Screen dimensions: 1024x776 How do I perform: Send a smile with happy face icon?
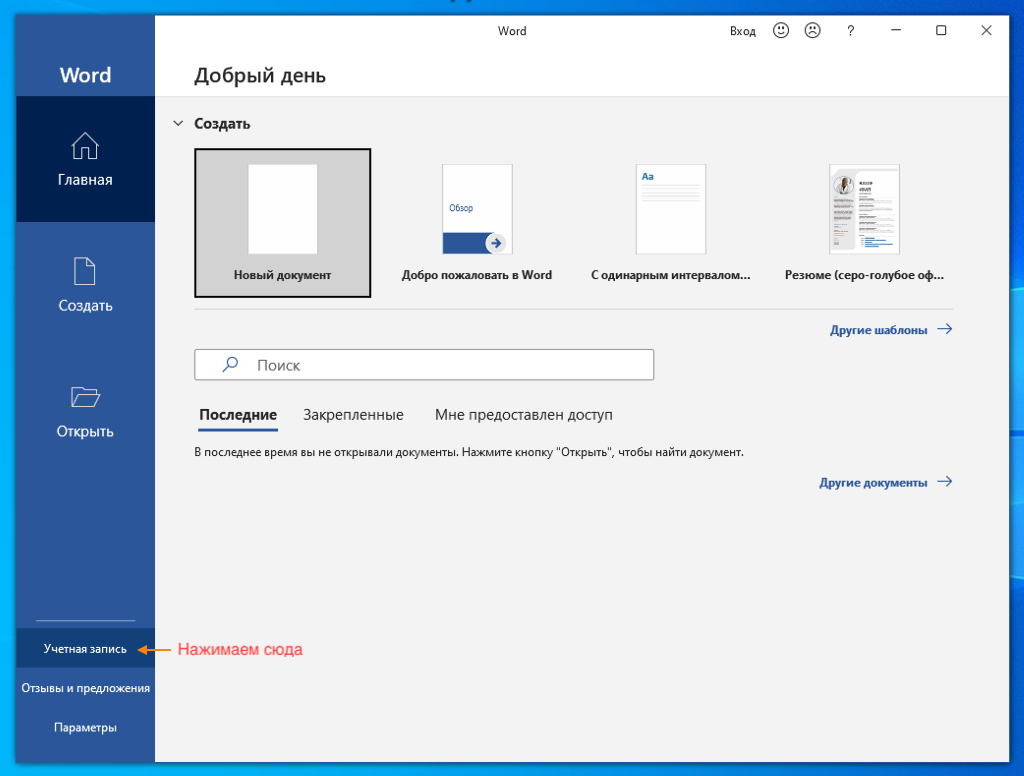(x=781, y=31)
